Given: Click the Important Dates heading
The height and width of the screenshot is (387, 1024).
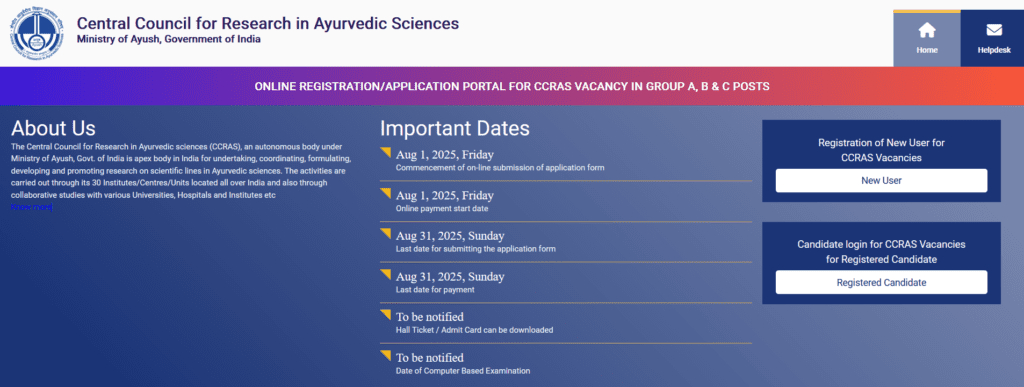Looking at the screenshot, I should point(455,128).
